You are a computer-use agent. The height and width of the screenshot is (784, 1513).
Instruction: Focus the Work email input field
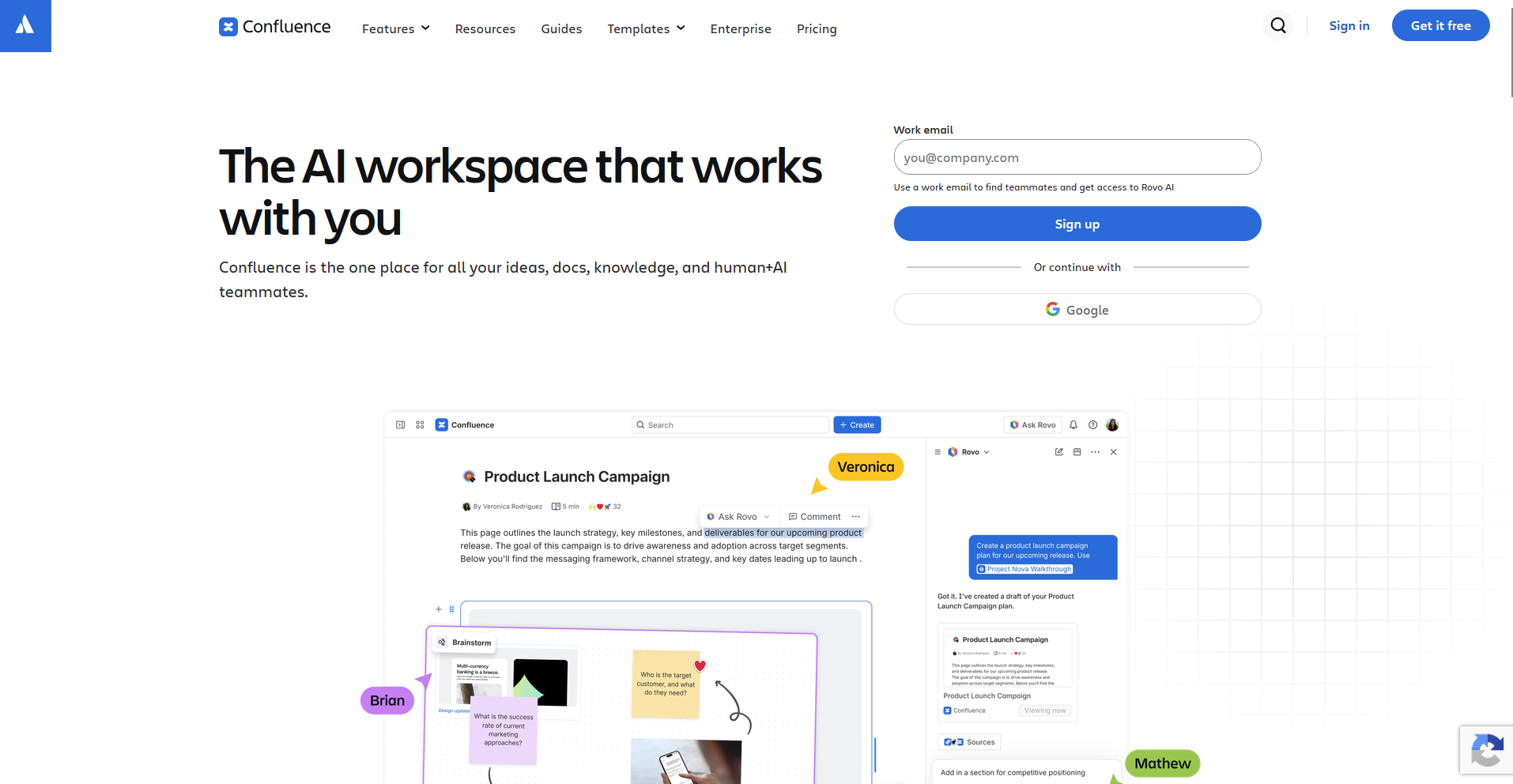click(x=1077, y=157)
